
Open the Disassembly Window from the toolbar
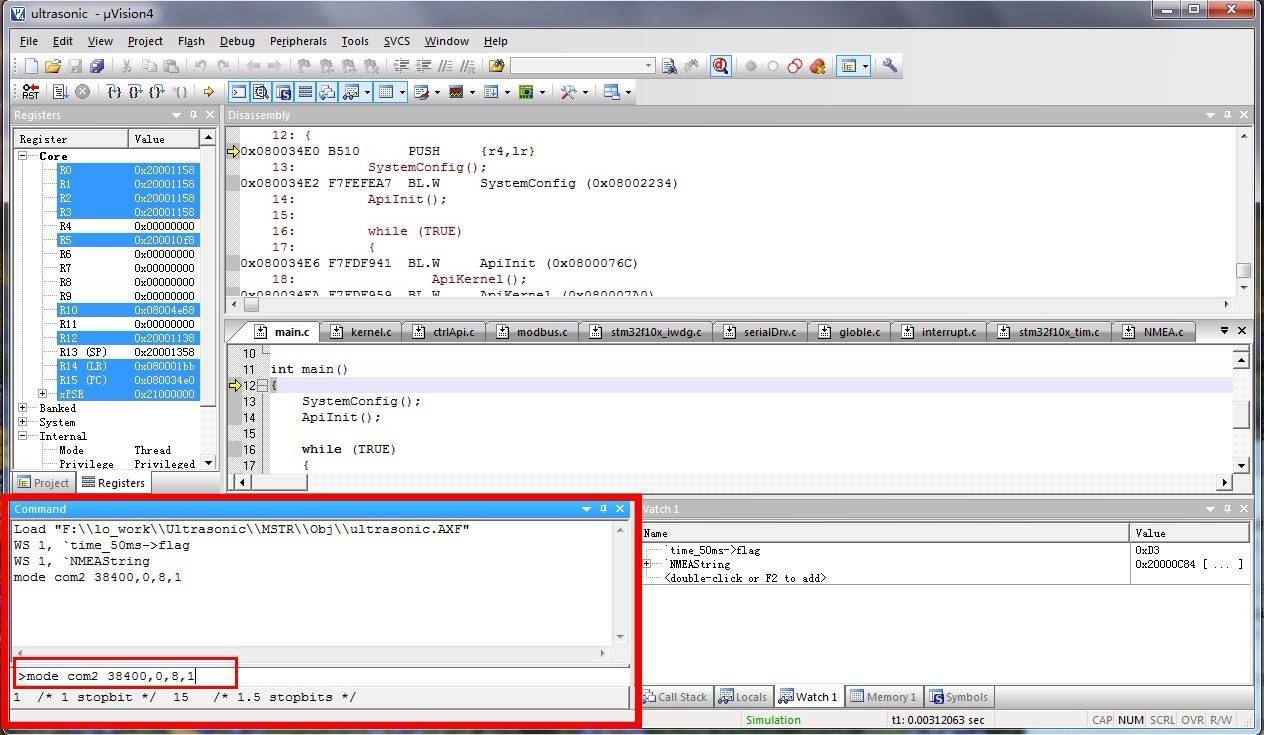click(261, 91)
